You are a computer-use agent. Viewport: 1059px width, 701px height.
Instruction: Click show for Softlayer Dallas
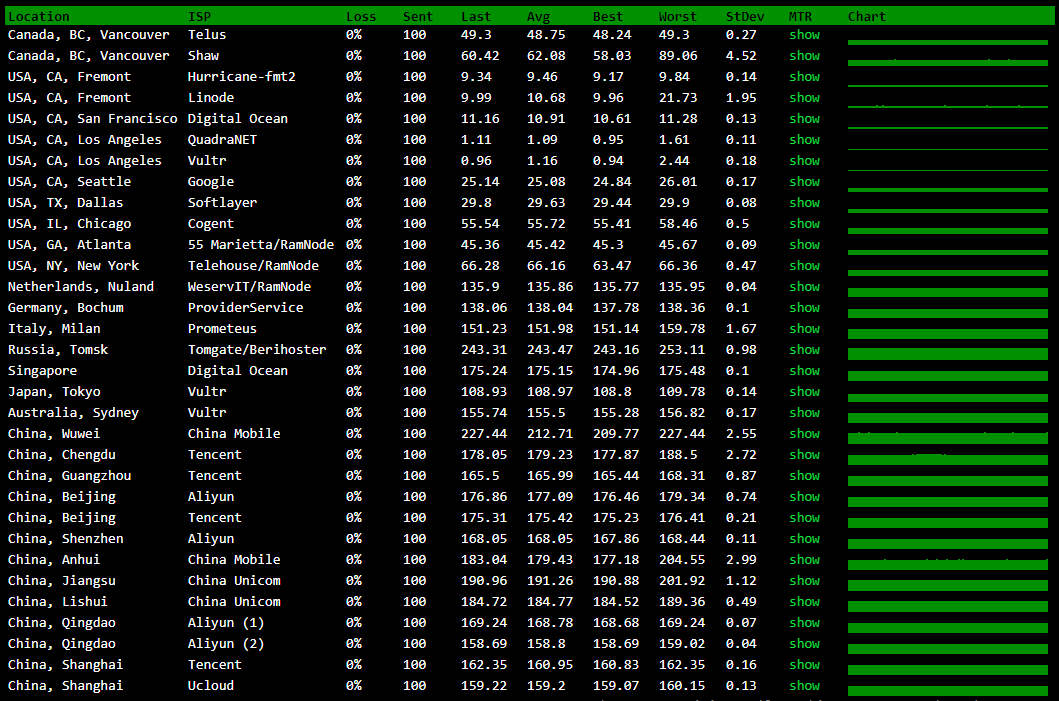coord(804,202)
